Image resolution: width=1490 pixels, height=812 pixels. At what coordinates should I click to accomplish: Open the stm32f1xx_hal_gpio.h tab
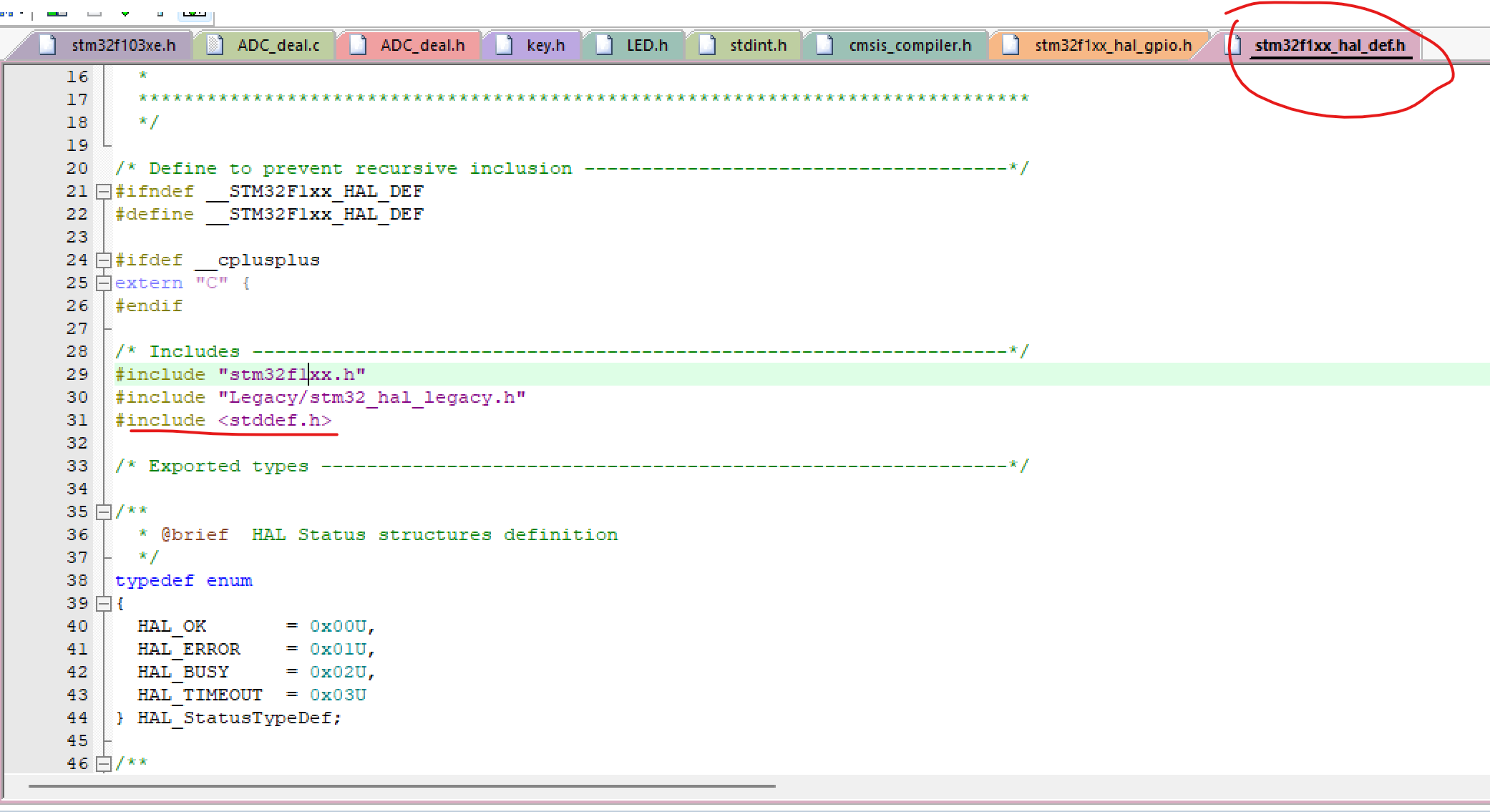pos(1113,45)
